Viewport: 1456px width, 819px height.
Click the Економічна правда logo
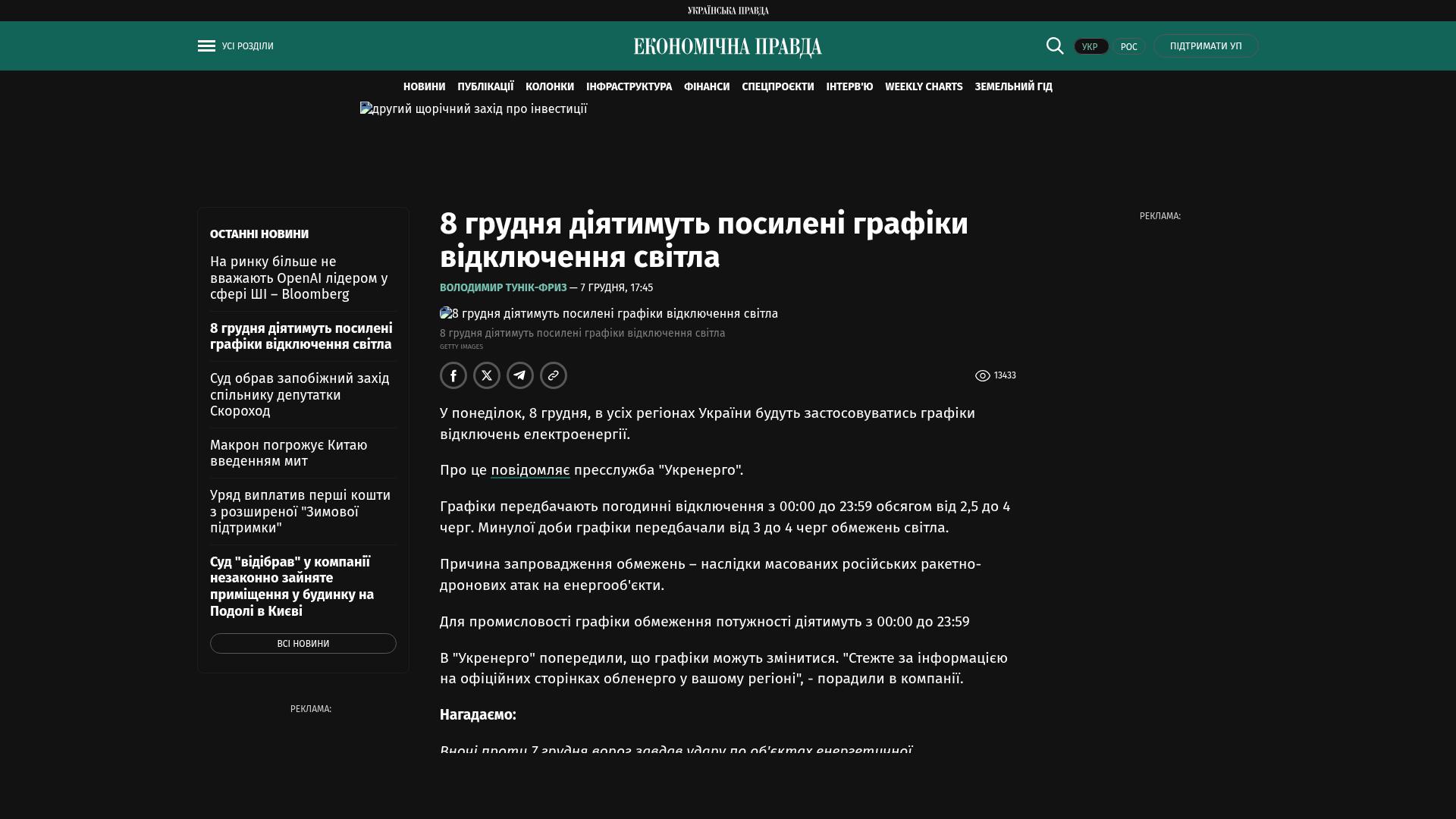(x=727, y=47)
